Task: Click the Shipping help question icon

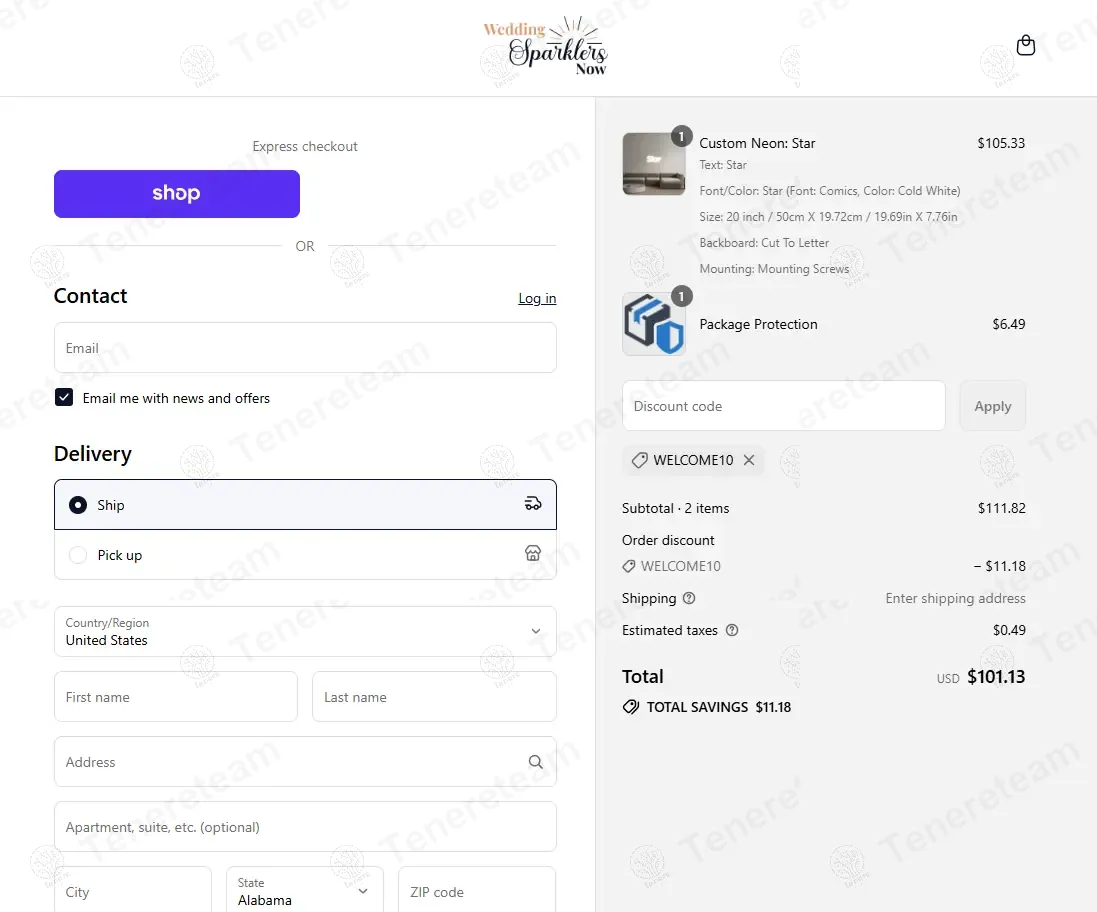Action: pyautogui.click(x=689, y=598)
